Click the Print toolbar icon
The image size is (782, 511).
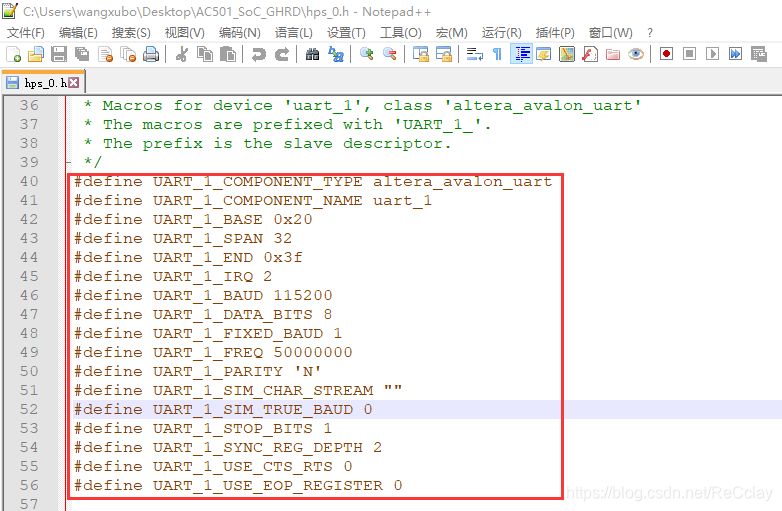point(151,54)
